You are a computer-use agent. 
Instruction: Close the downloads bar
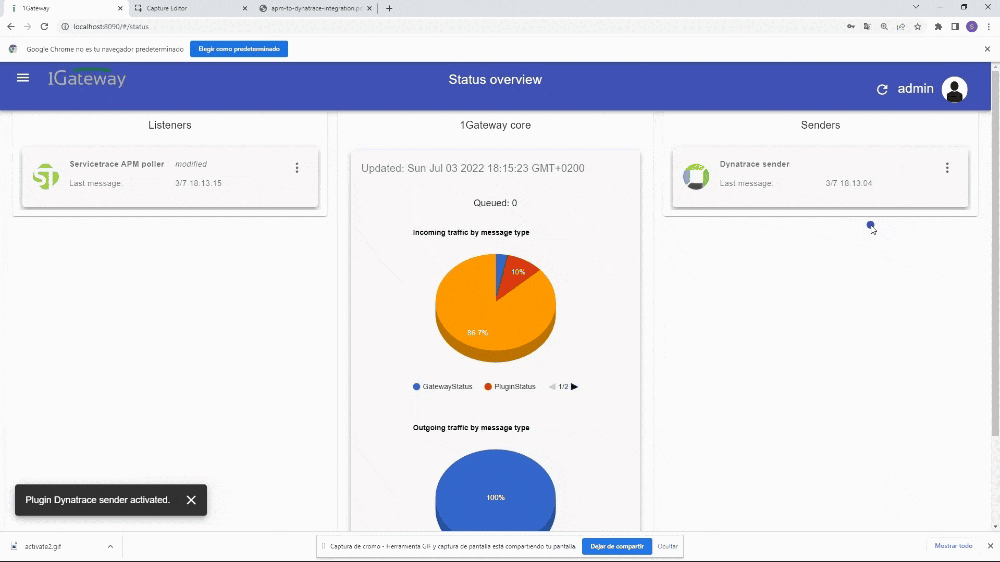[990, 546]
